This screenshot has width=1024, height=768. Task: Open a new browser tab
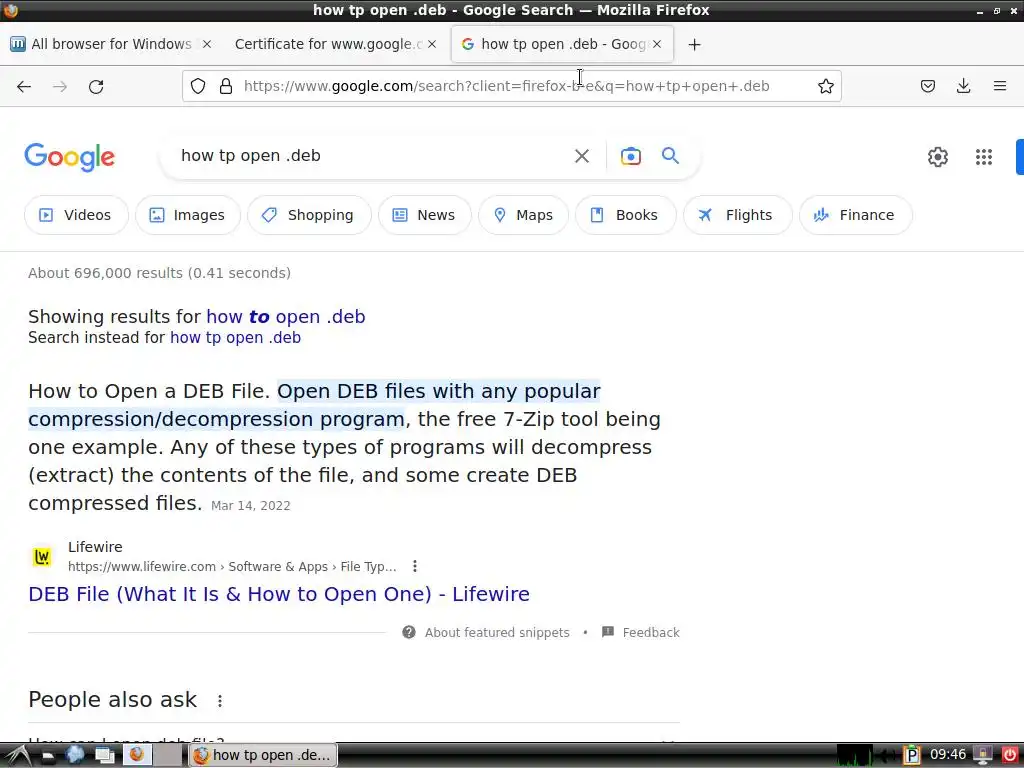pyautogui.click(x=694, y=44)
